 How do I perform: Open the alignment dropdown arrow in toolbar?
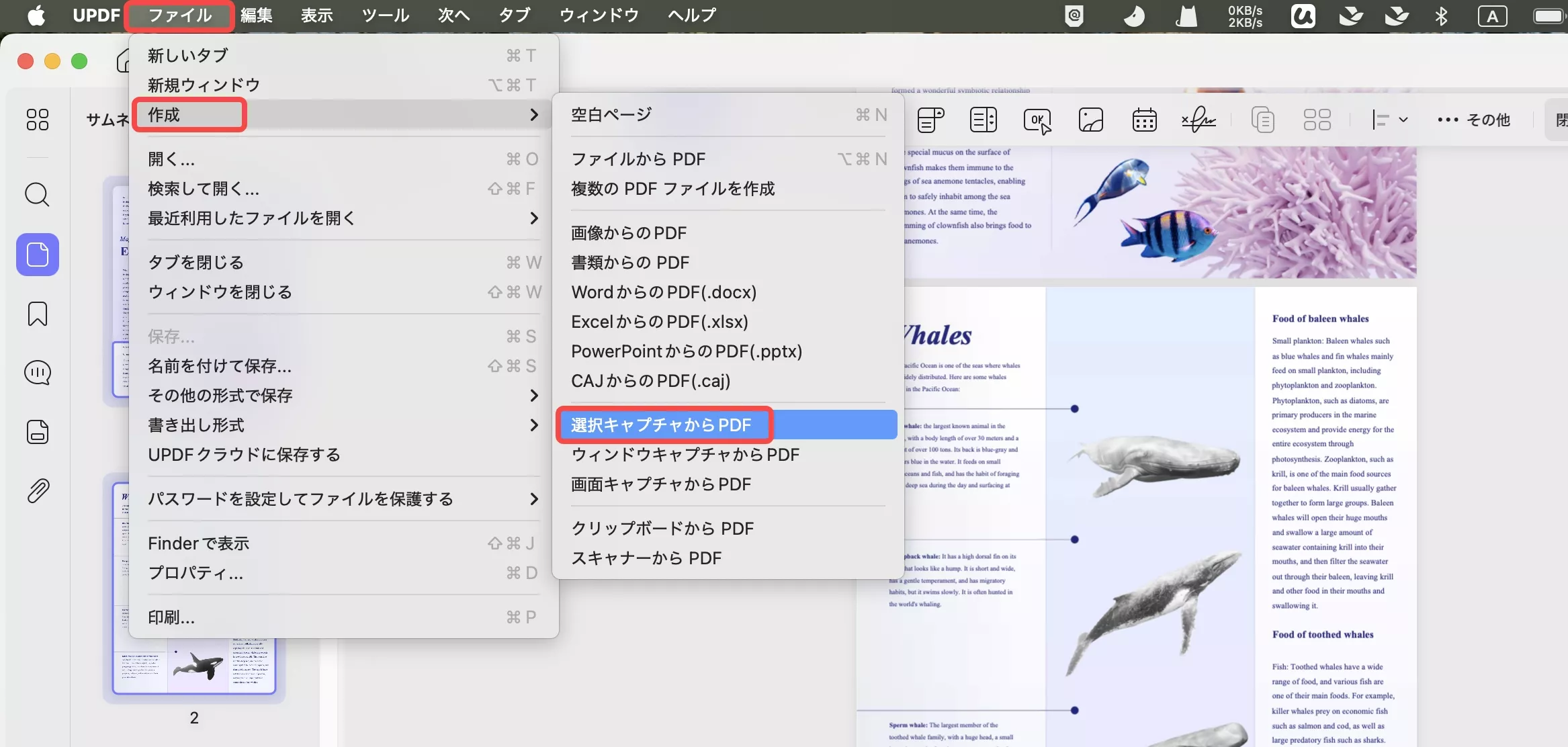point(1403,120)
